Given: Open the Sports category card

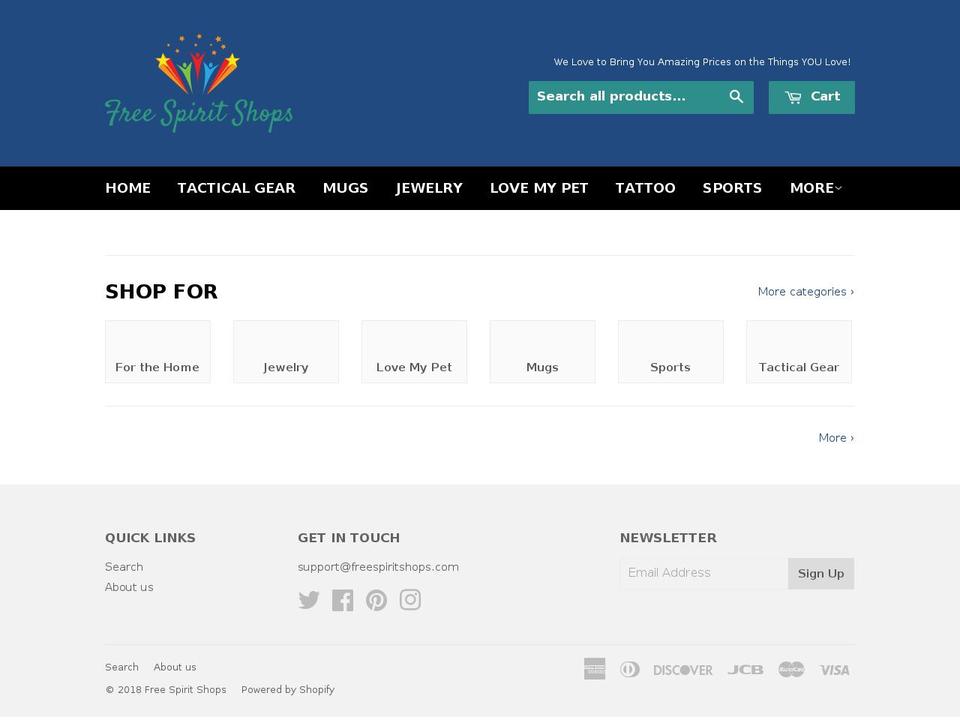Looking at the screenshot, I should (670, 351).
